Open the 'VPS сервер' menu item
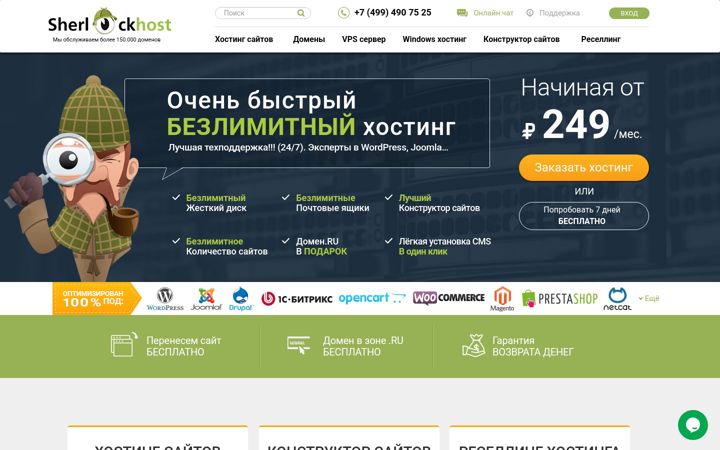The width and height of the screenshot is (720, 450). click(x=364, y=39)
